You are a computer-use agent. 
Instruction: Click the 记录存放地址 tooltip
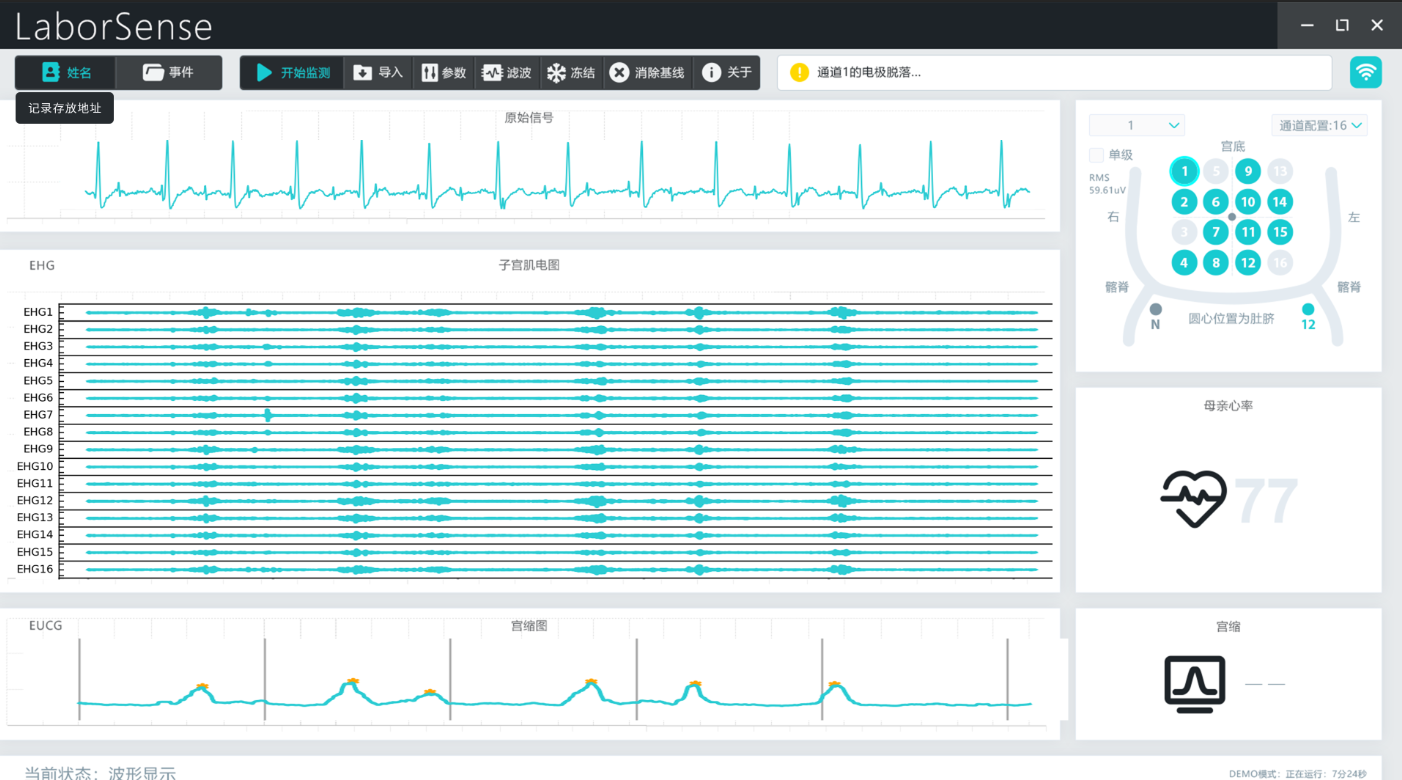(x=65, y=108)
